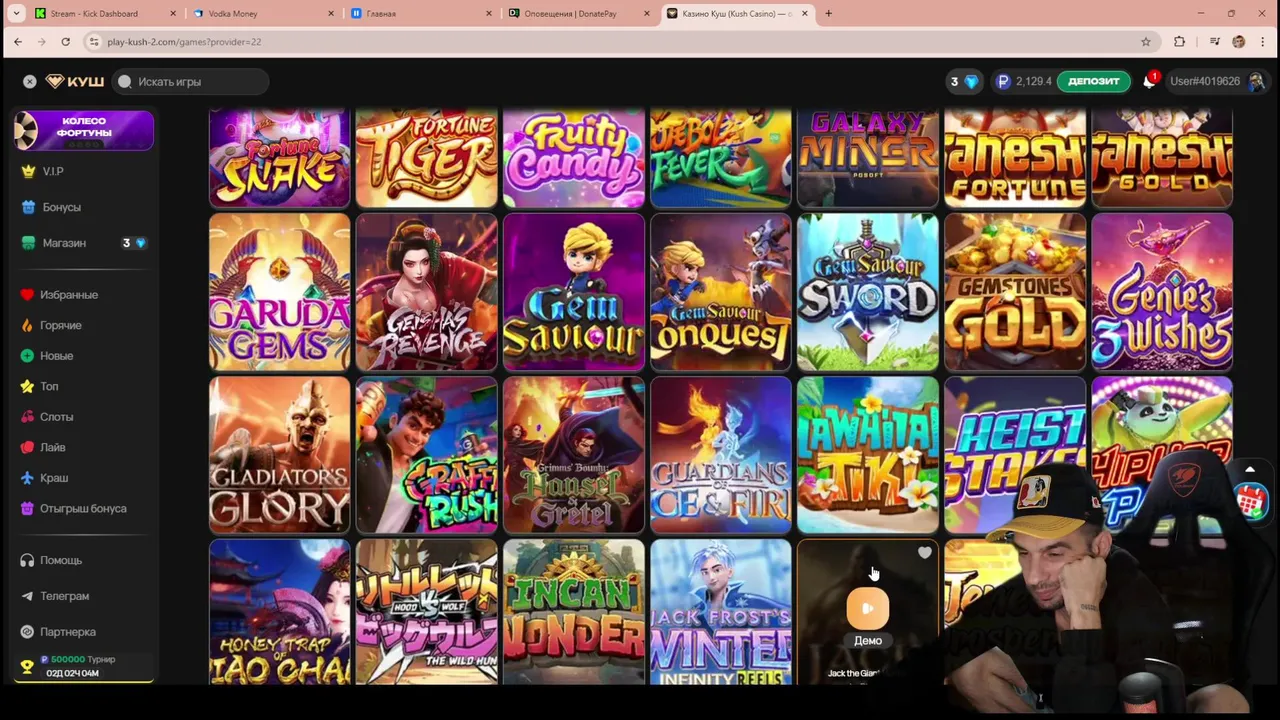Open Fruity Candy game thumbnail

[574, 159]
